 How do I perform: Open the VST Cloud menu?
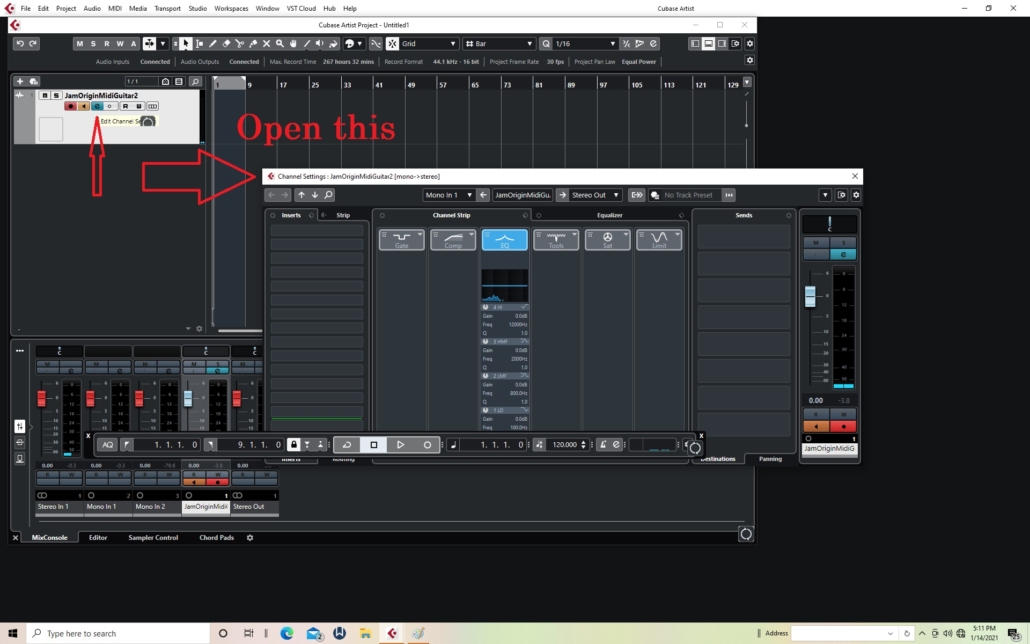click(301, 9)
